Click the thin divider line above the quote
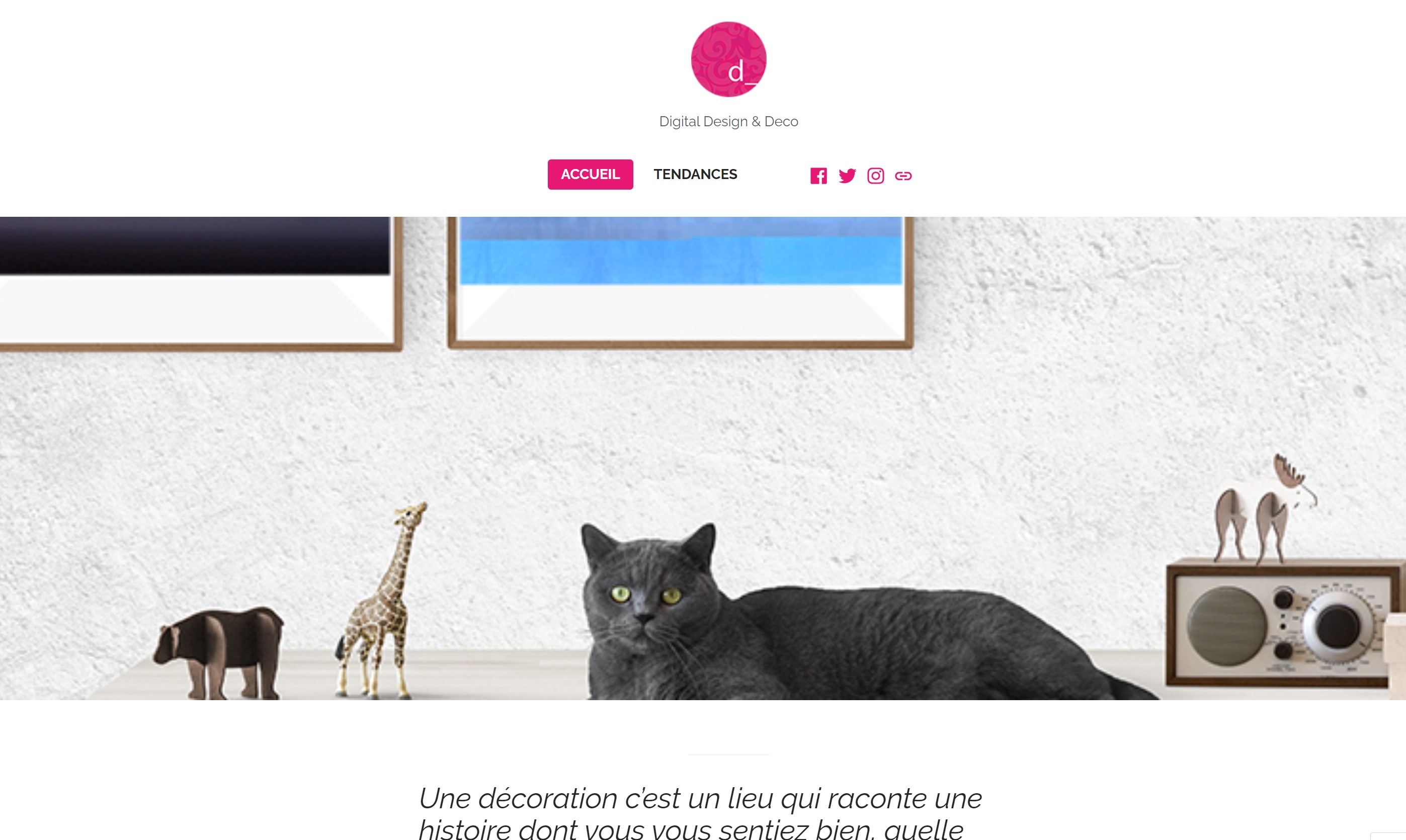Screen dimensions: 1406x840 click(x=728, y=754)
